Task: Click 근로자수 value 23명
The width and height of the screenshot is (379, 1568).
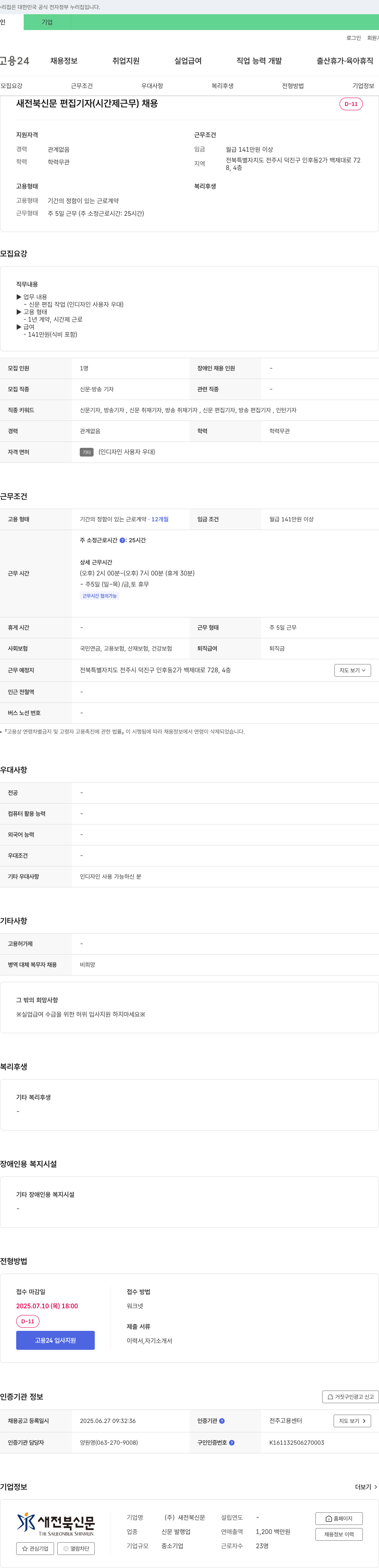Action: click(x=262, y=1546)
